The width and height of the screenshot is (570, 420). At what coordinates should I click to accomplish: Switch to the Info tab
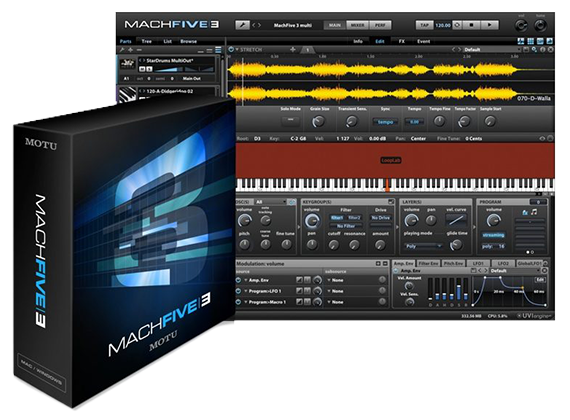click(358, 41)
